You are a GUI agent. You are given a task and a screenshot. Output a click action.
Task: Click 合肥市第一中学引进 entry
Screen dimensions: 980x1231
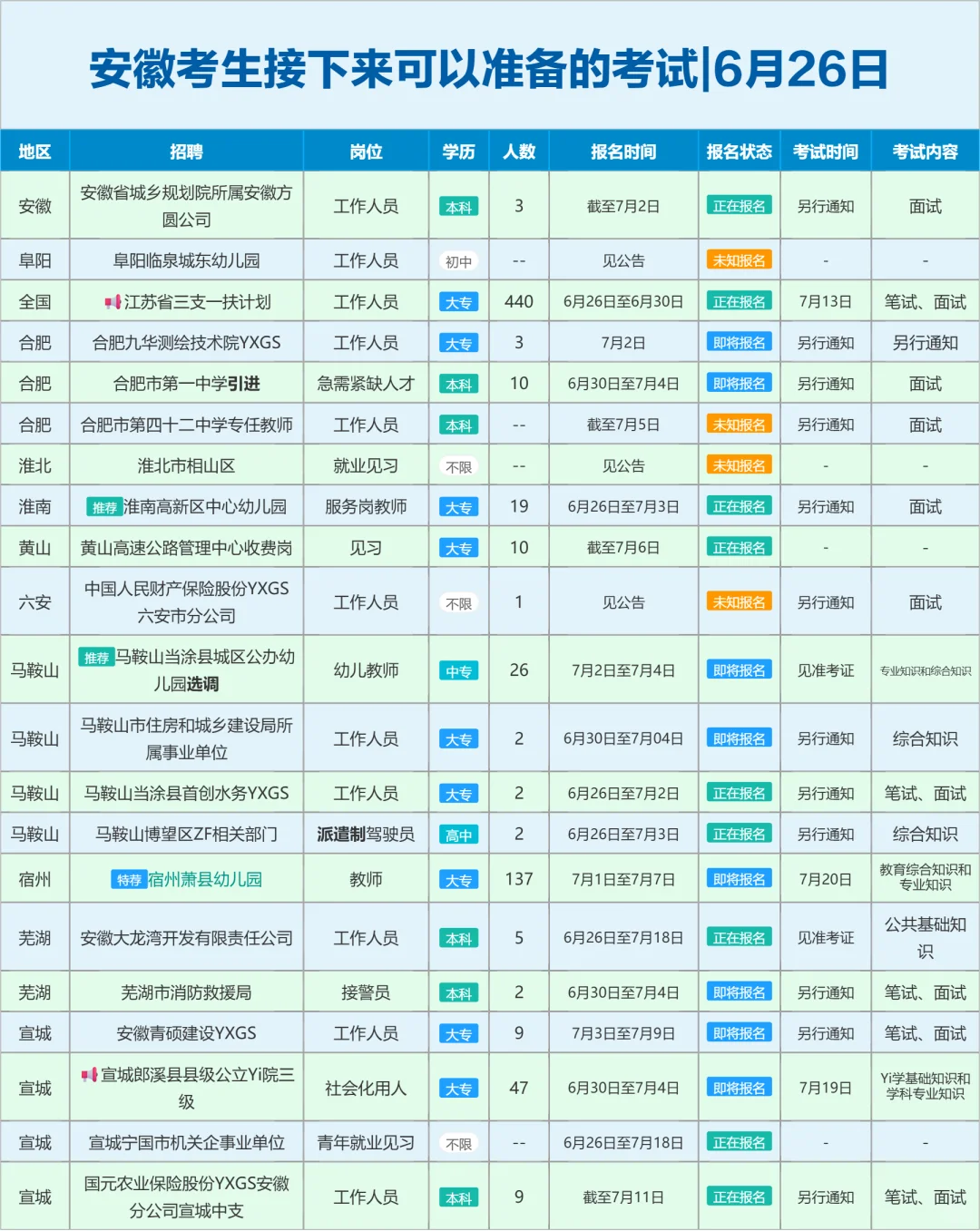186,384
